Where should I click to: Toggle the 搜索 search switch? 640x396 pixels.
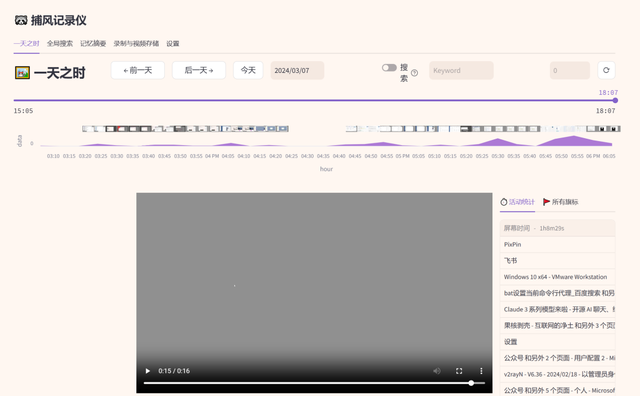(x=389, y=68)
